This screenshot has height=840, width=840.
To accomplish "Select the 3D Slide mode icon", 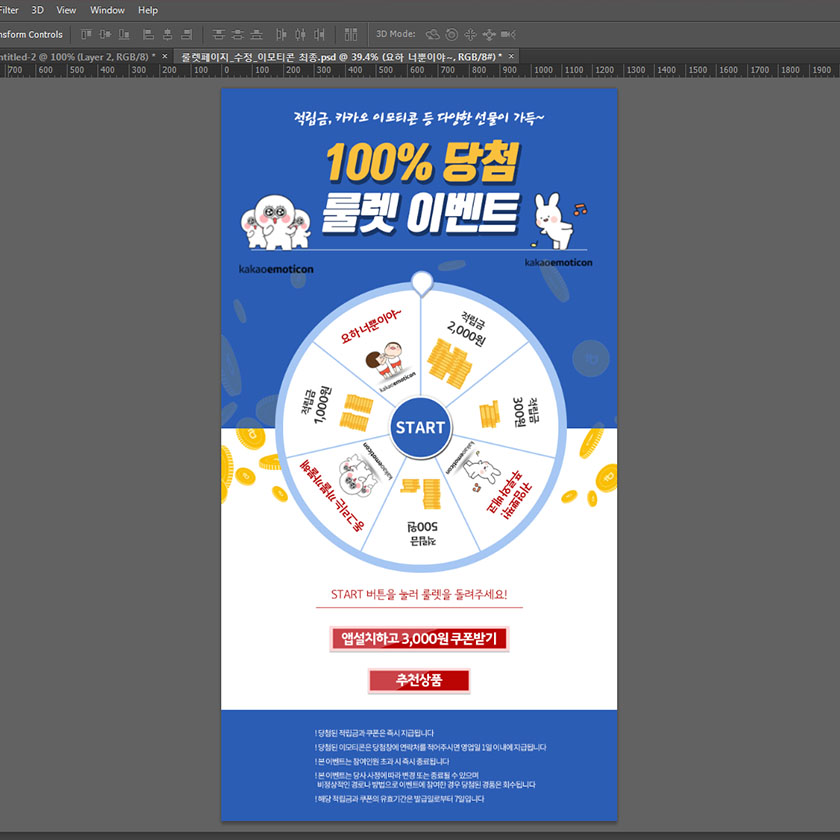I will coord(489,34).
